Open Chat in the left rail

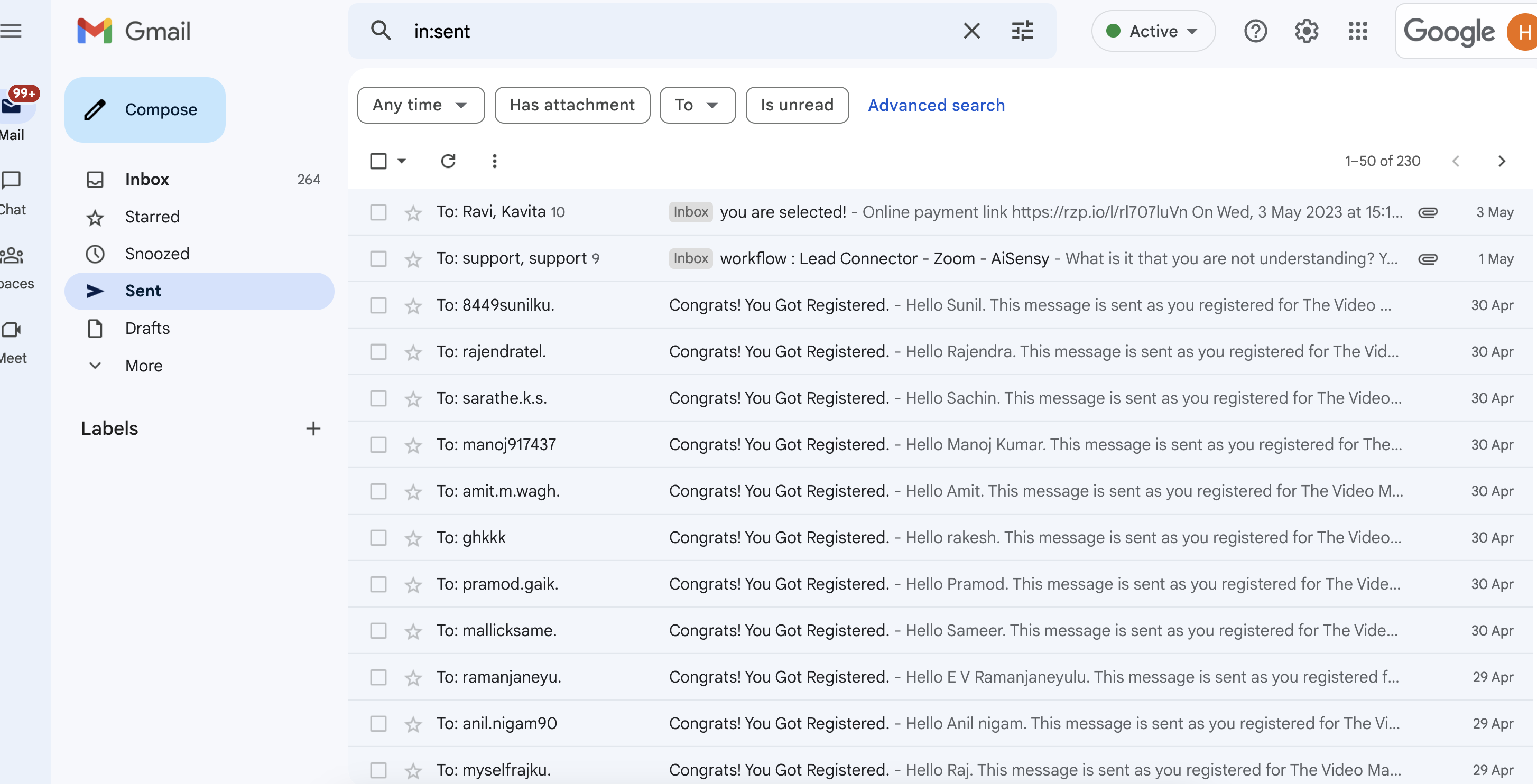coord(12,194)
